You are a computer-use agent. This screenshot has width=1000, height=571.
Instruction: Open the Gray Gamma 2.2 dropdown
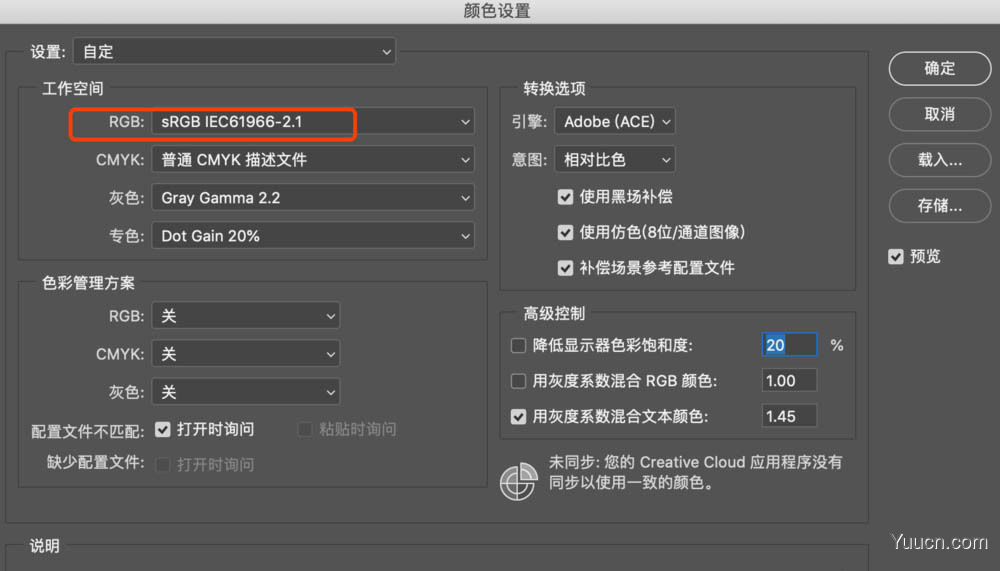point(313,198)
